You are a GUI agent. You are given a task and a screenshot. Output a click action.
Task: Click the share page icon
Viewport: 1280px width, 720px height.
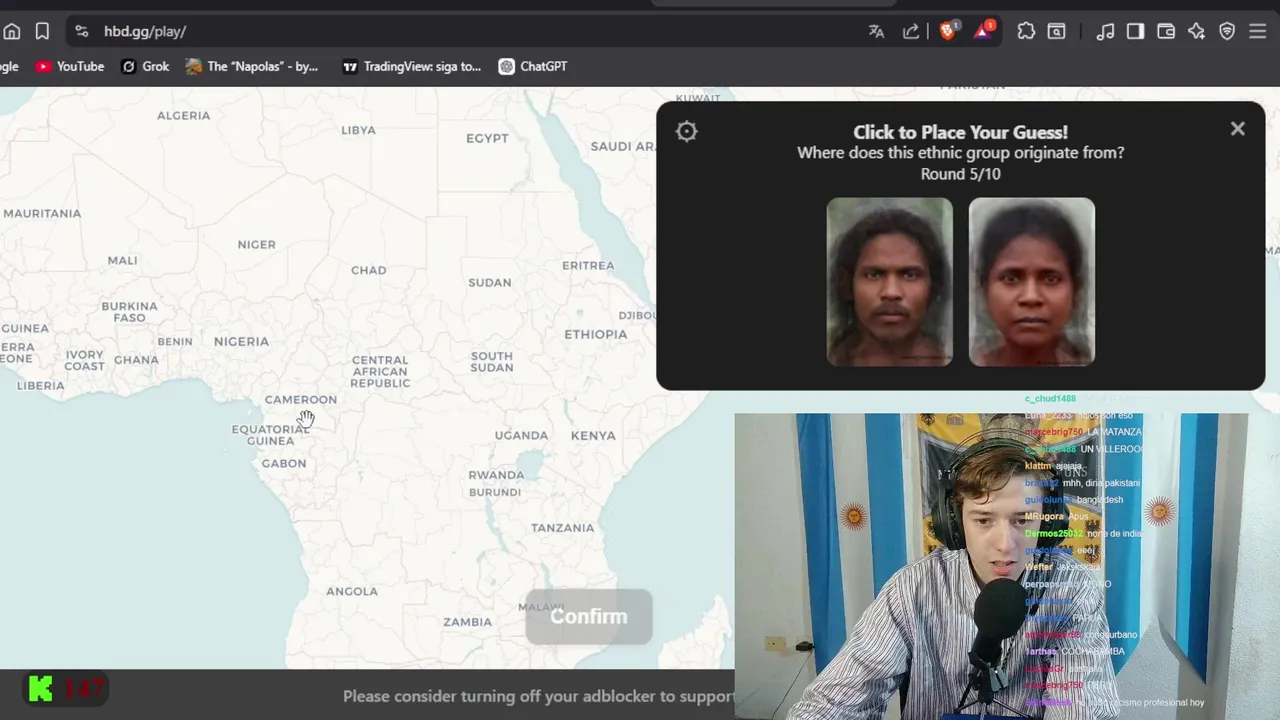pos(911,31)
